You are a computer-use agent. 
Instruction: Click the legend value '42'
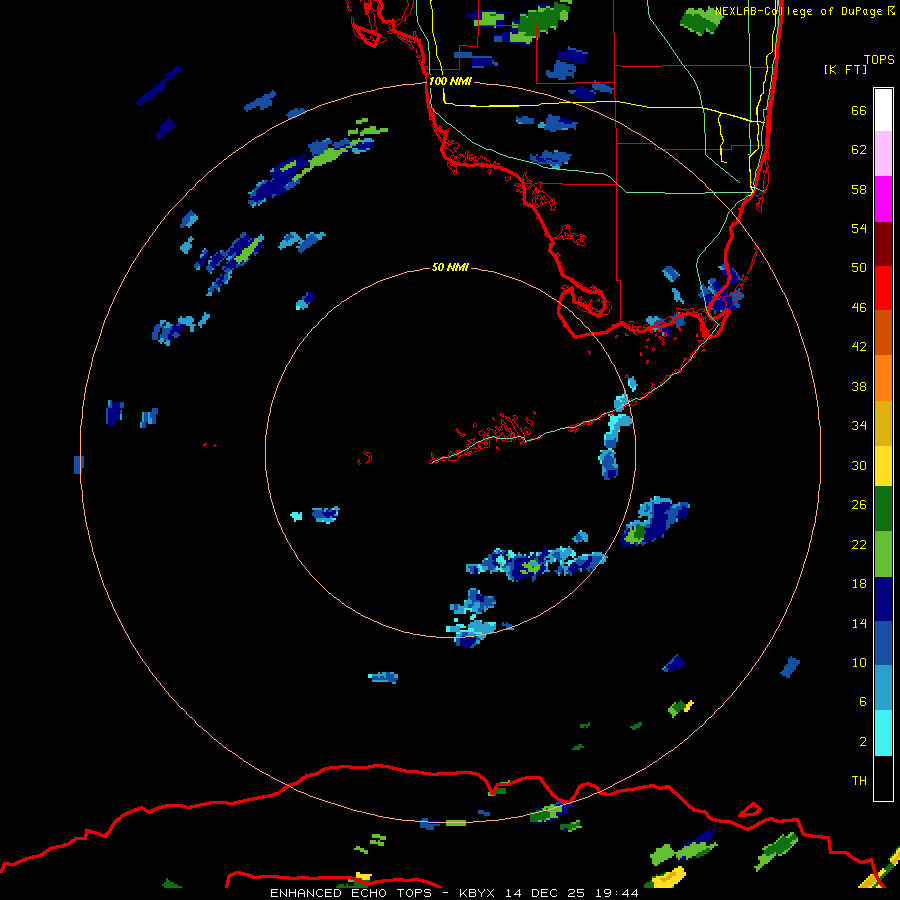pyautogui.click(x=859, y=347)
